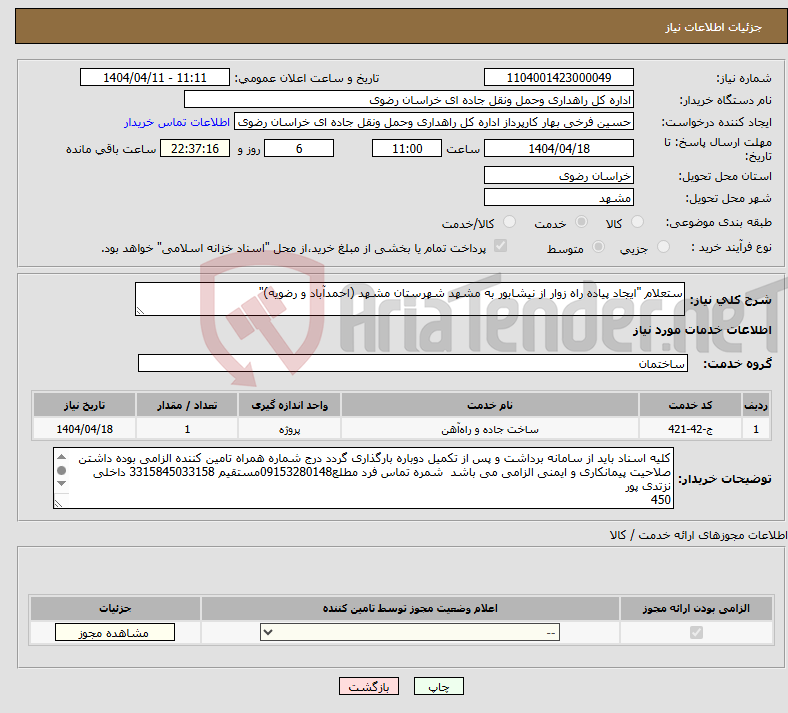The width and height of the screenshot is (788, 713).
Task: Click the الزامی بودن ارائه مجوز header
Action: 696,608
